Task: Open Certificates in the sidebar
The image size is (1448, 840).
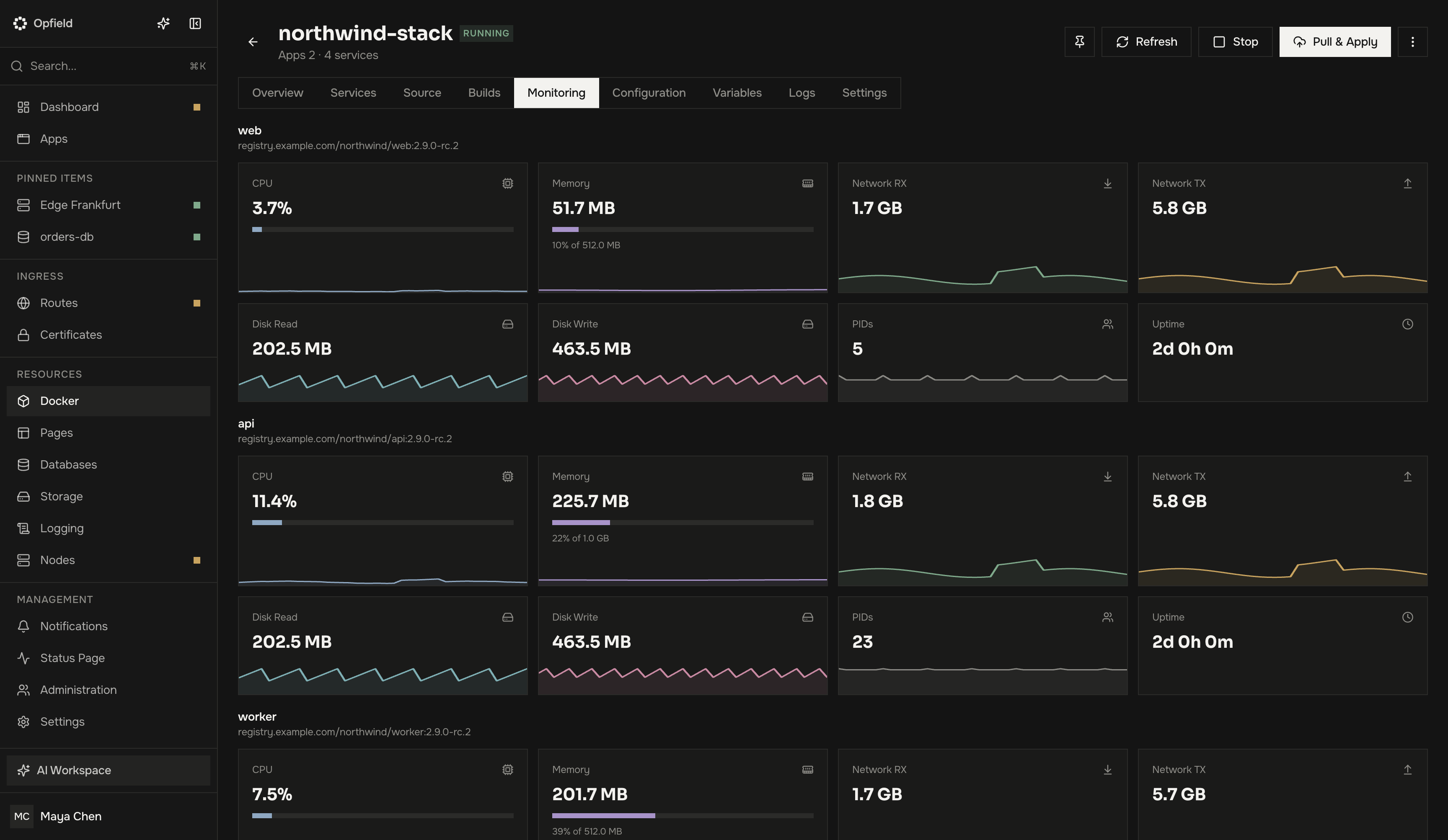Action: (x=109, y=335)
